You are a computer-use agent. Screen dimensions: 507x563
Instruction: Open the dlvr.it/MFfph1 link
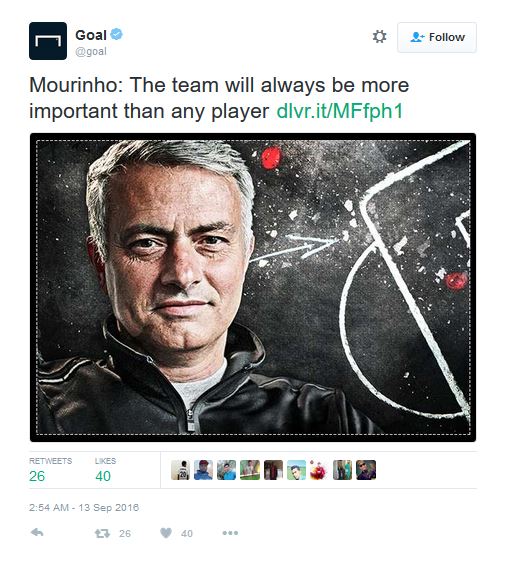click(x=340, y=111)
